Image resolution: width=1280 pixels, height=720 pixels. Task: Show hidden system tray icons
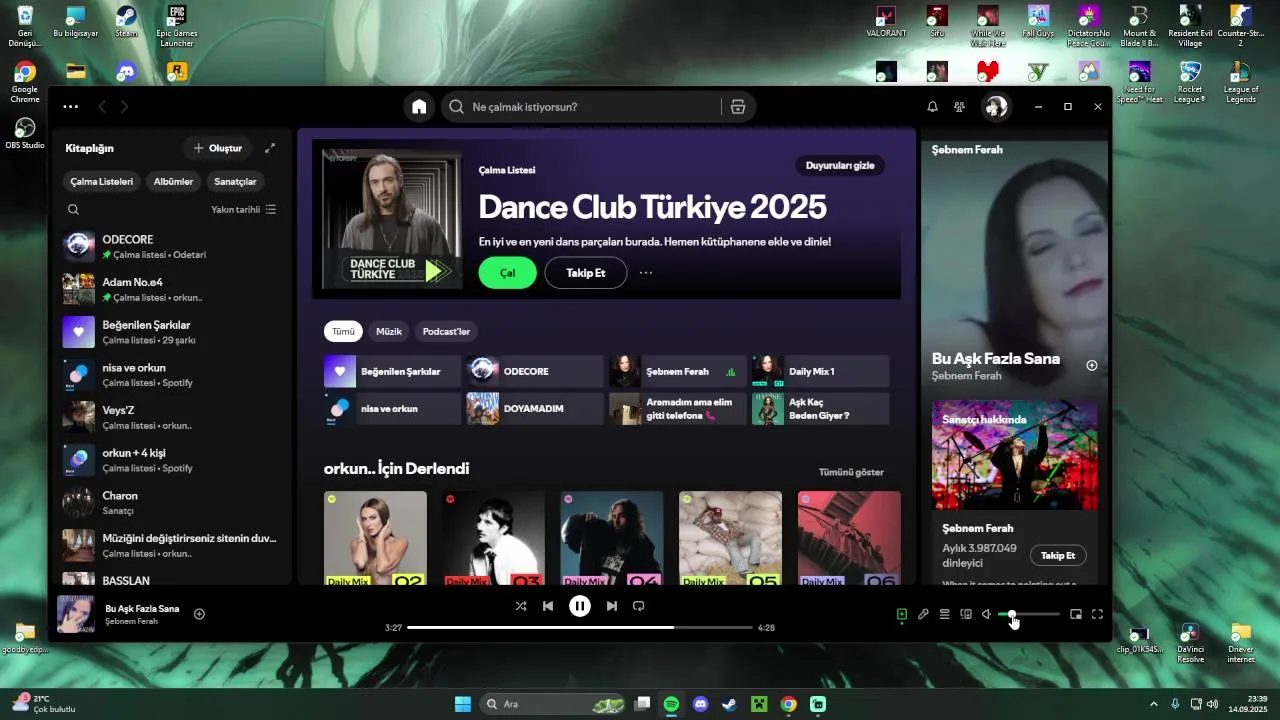1153,704
